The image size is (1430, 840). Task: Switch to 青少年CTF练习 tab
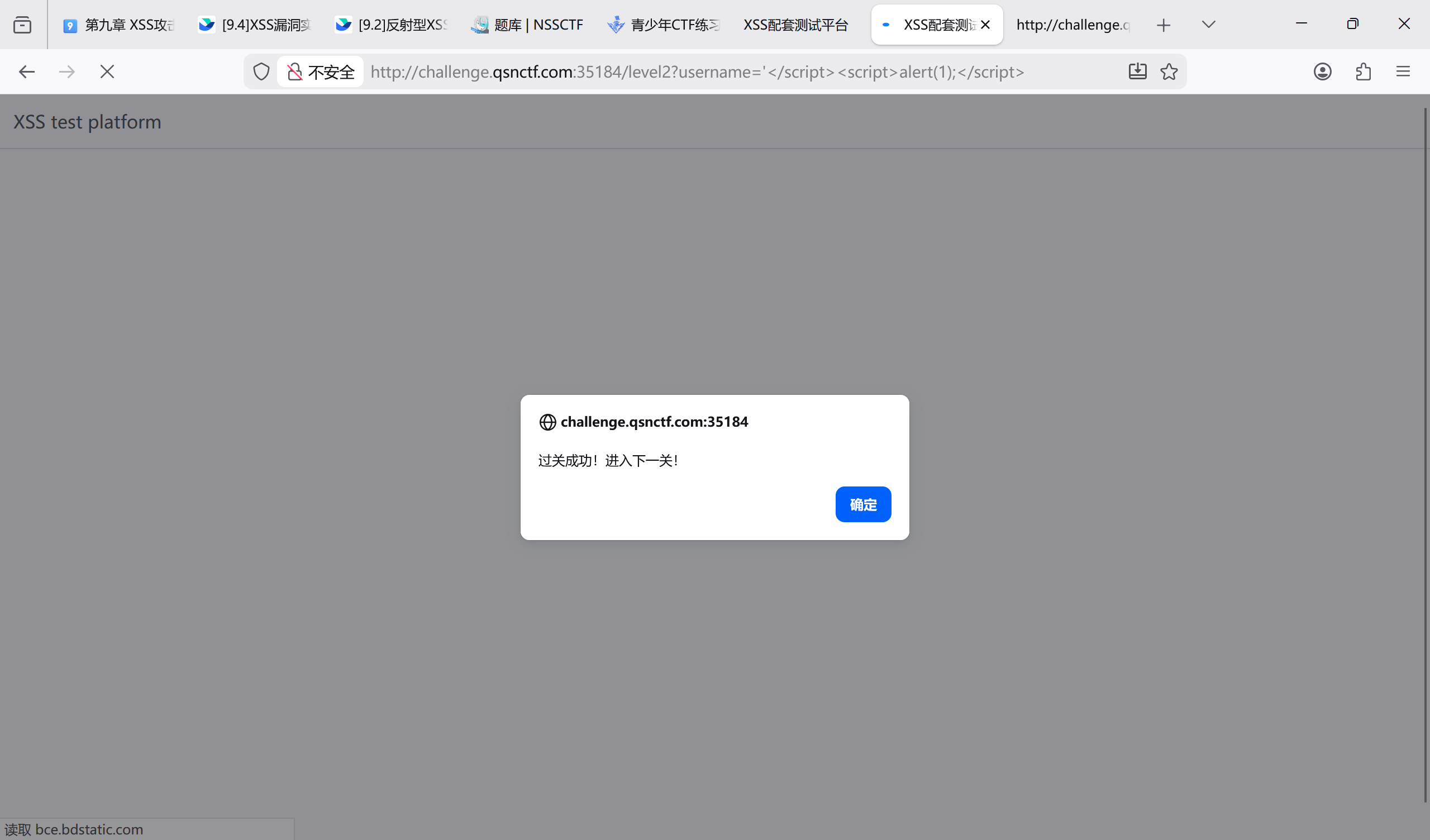664,25
